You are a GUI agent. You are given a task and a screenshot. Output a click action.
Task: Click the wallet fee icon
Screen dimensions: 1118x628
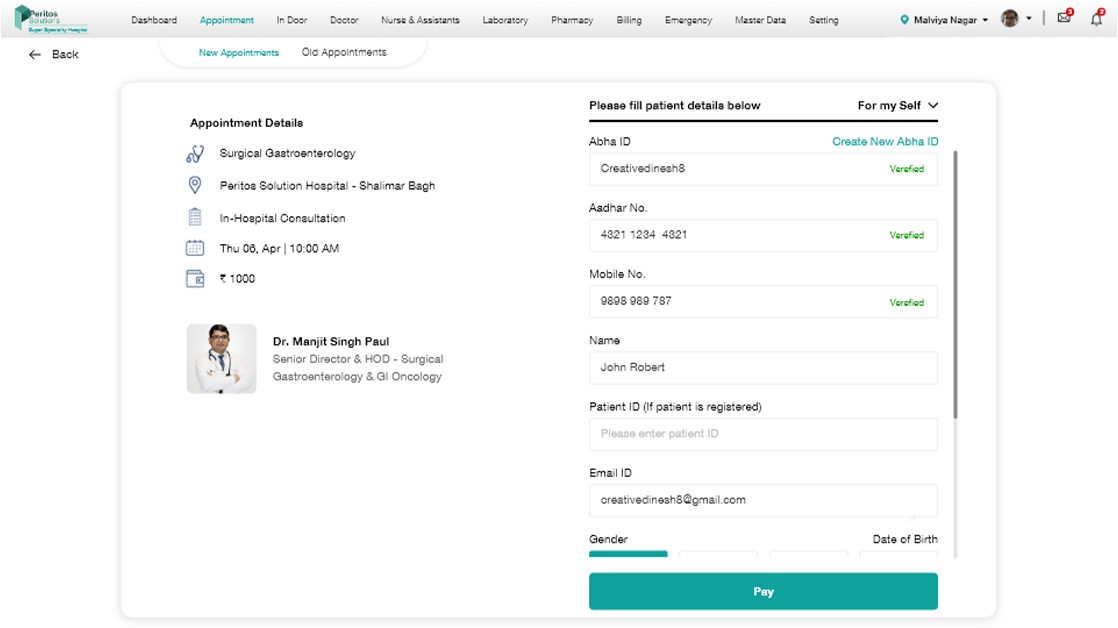[x=195, y=279]
